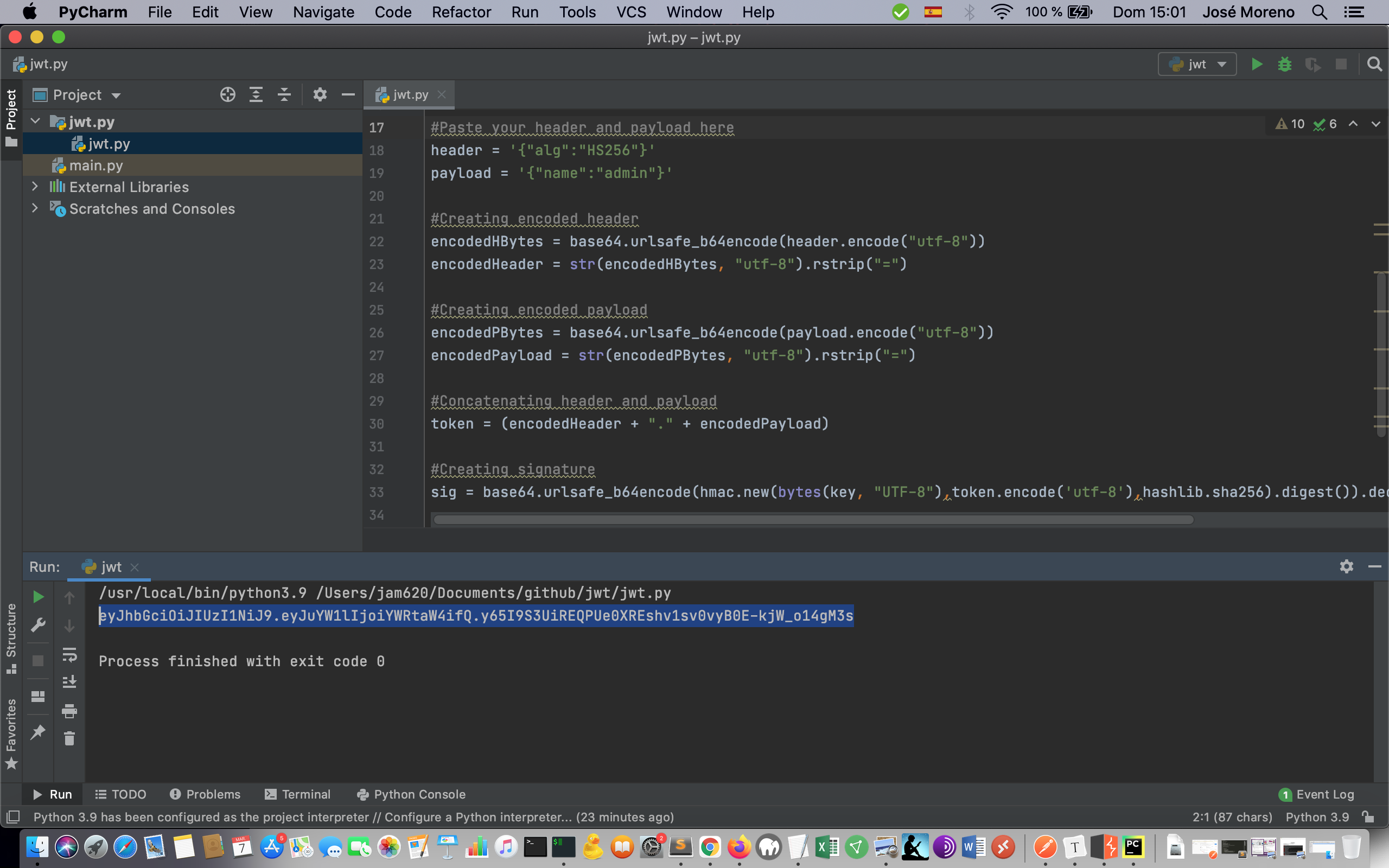This screenshot has height=868, width=1389.
Task: Open run configuration wrench in Run panel
Action: point(38,624)
